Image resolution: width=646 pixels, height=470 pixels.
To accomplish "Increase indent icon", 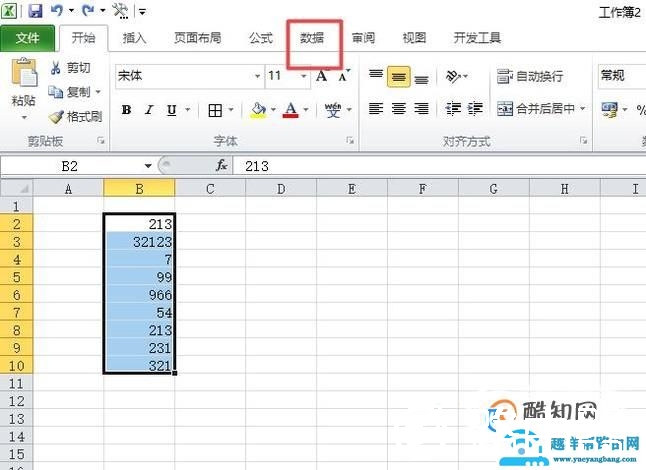I will [x=475, y=109].
